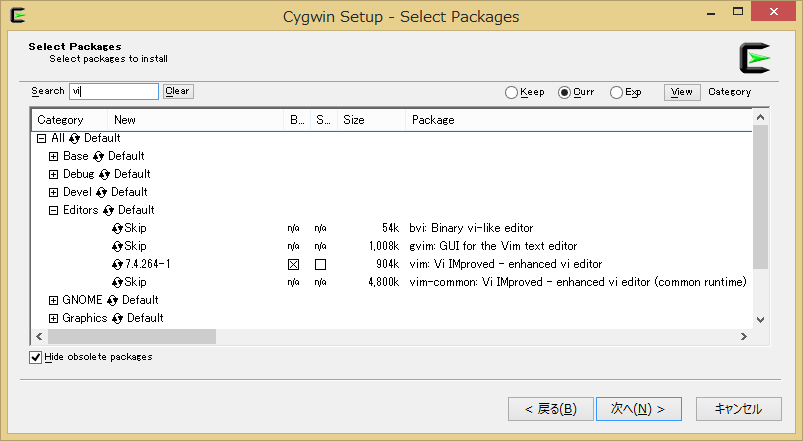This screenshot has height=441, width=803.
Task: Click the 1,008k size value
Action: 384,246
